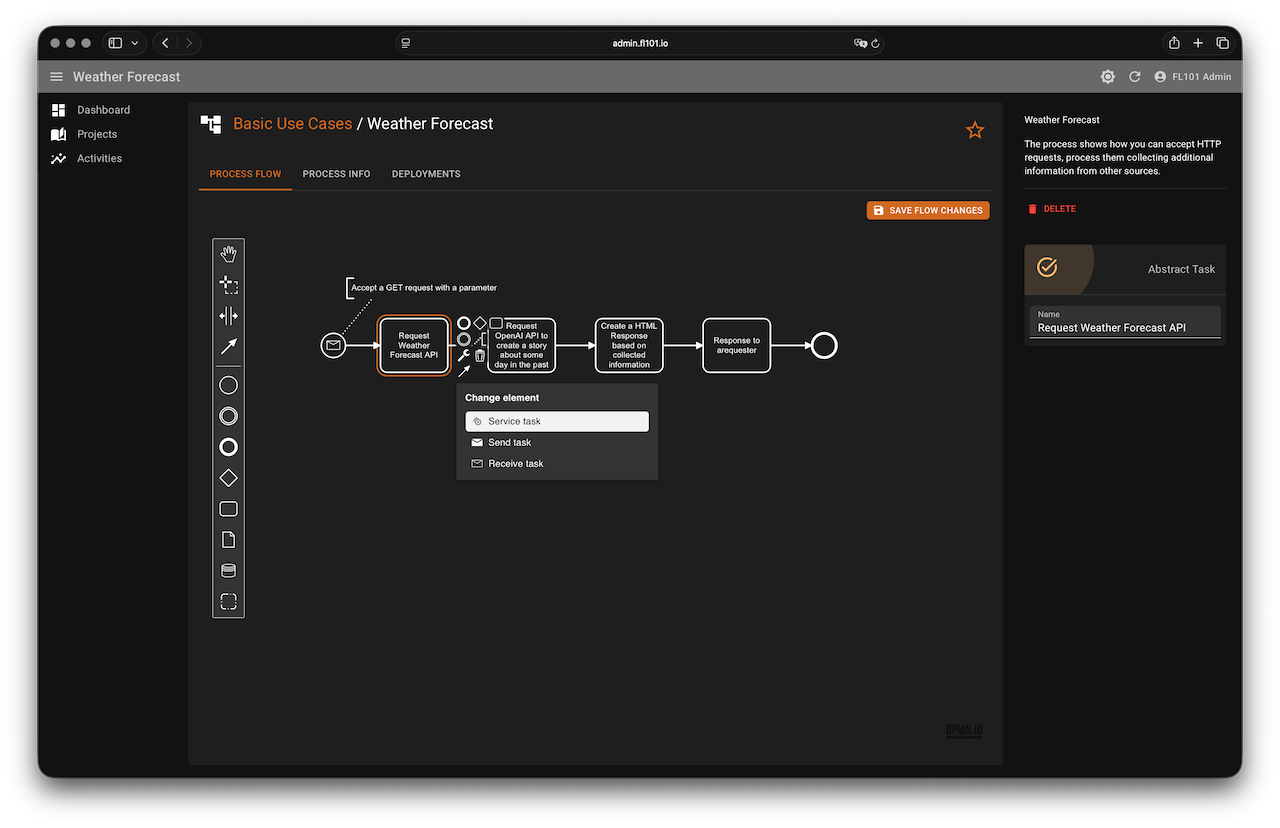Choose the global connect arrow tool

pyautogui.click(x=228, y=347)
